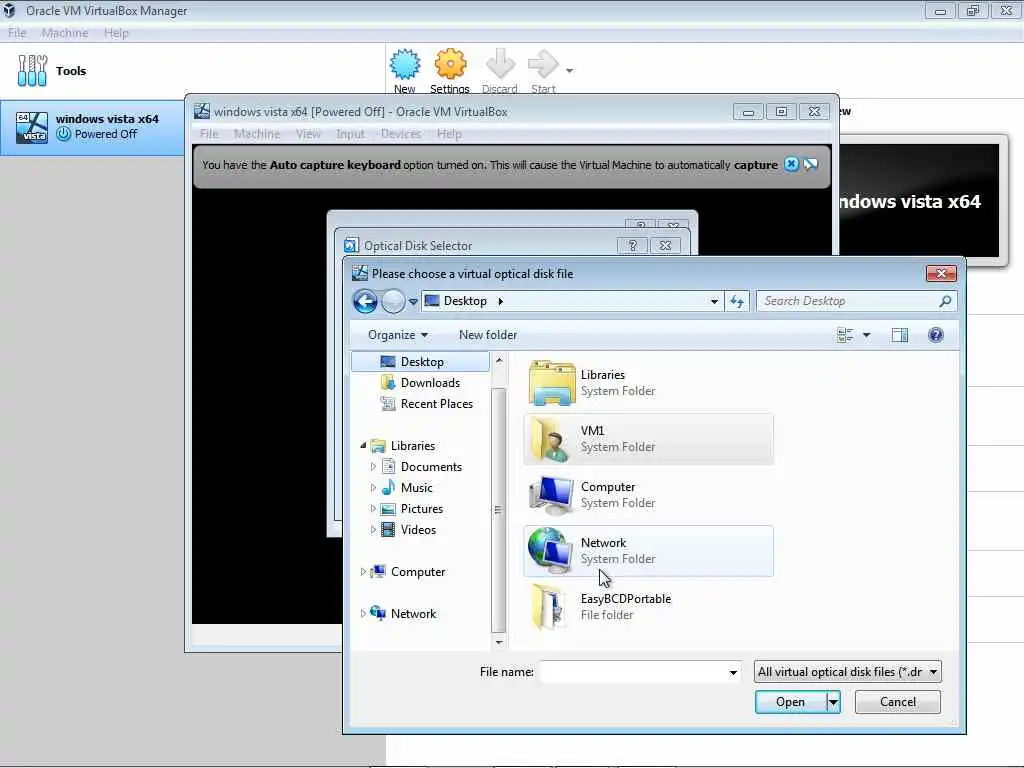Click the Discard arrow icon
Screen dimensions: 1024x768
point(500,64)
